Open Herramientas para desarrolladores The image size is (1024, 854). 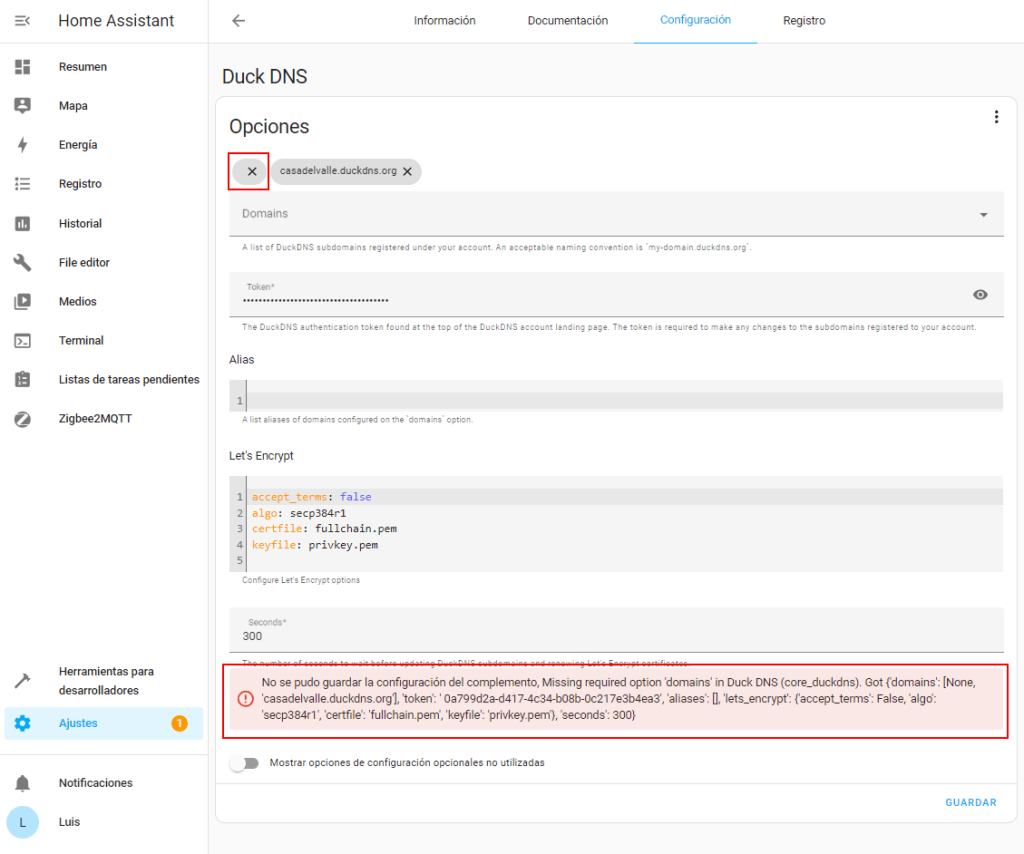(105, 681)
